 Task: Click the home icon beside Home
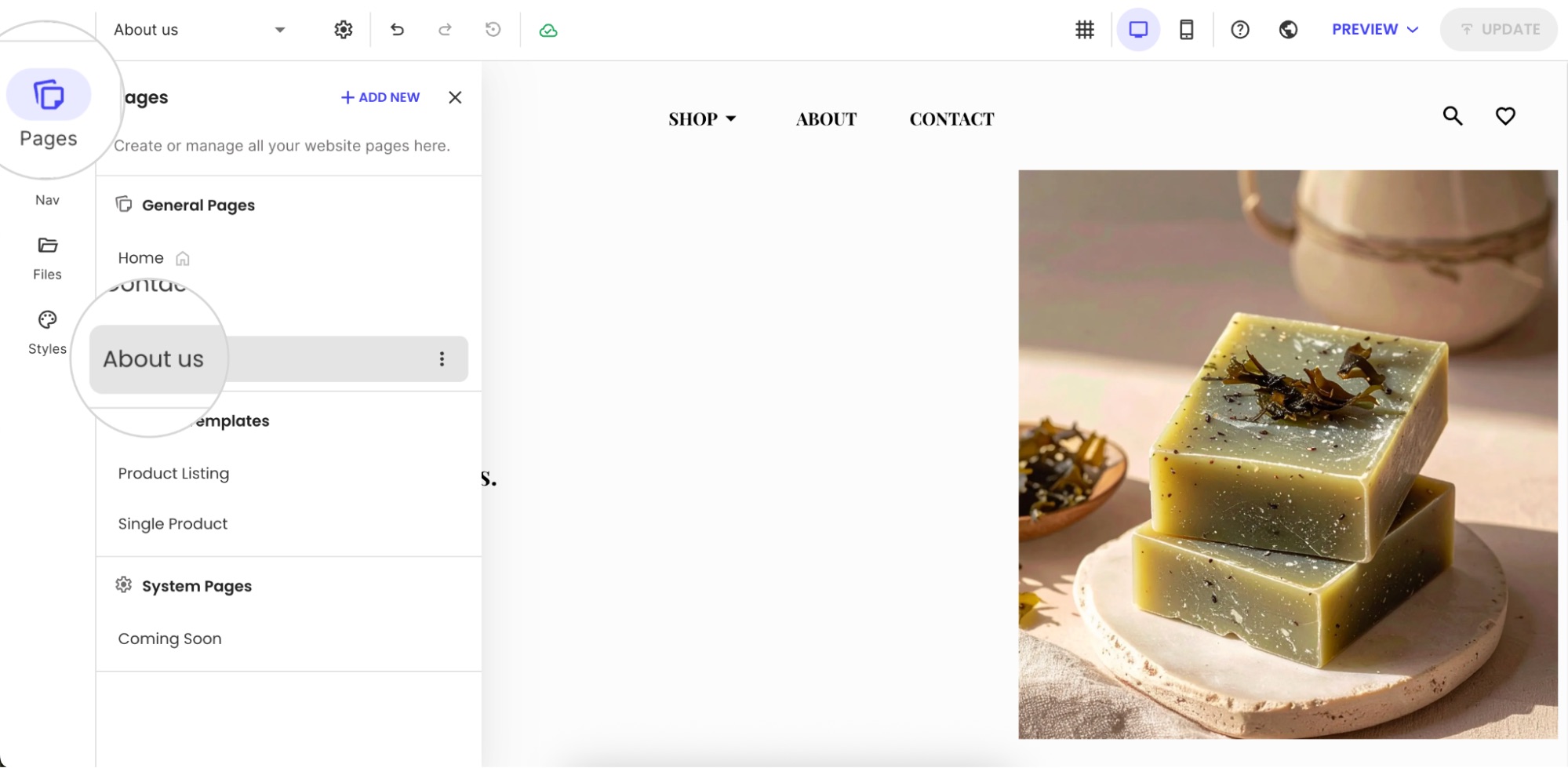click(x=183, y=258)
